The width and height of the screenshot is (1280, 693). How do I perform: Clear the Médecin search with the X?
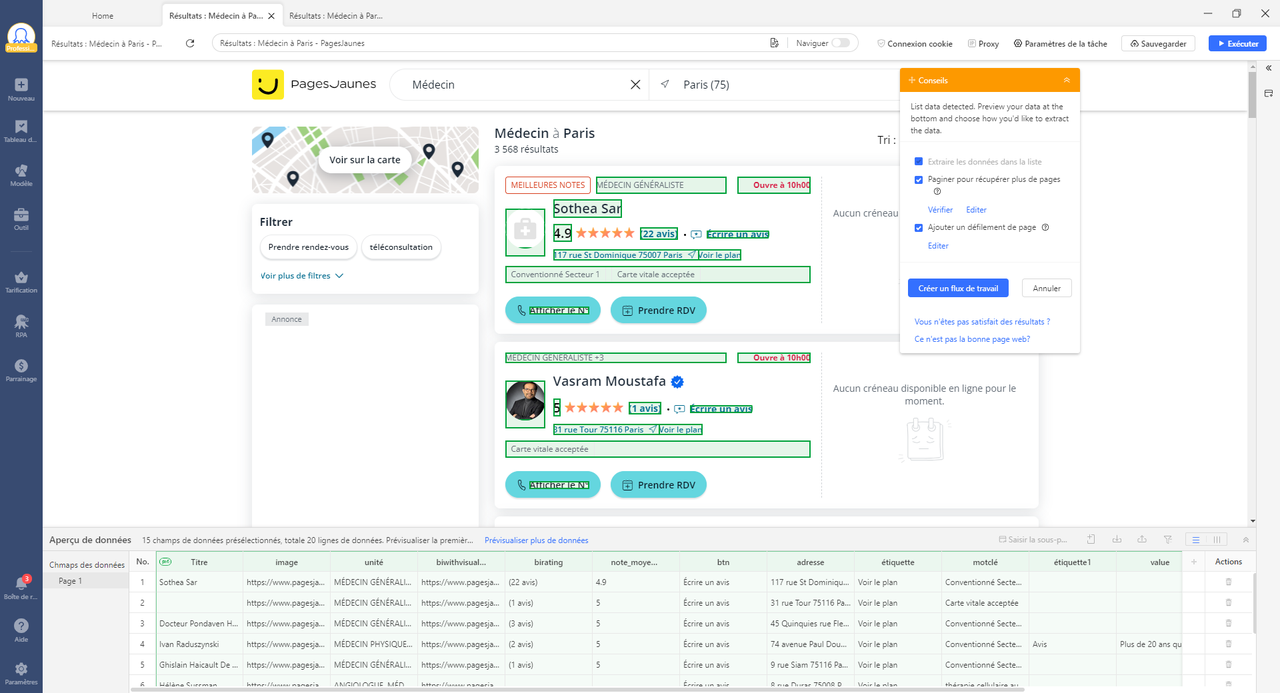click(x=635, y=85)
